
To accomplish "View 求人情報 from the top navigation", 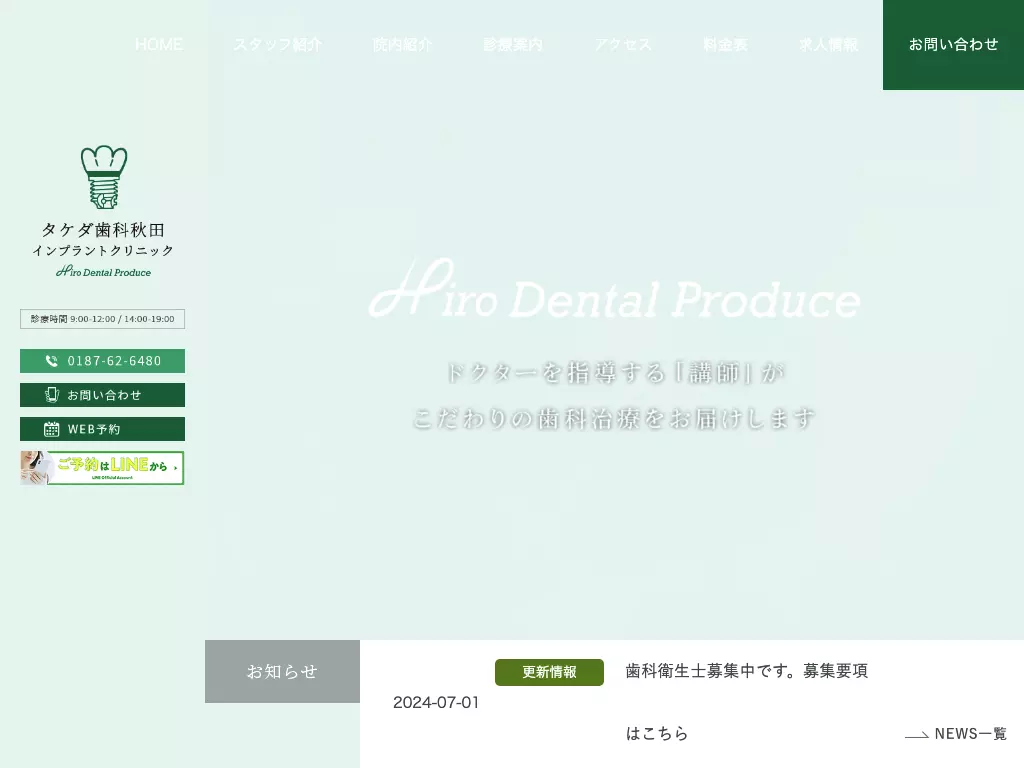I will [829, 44].
